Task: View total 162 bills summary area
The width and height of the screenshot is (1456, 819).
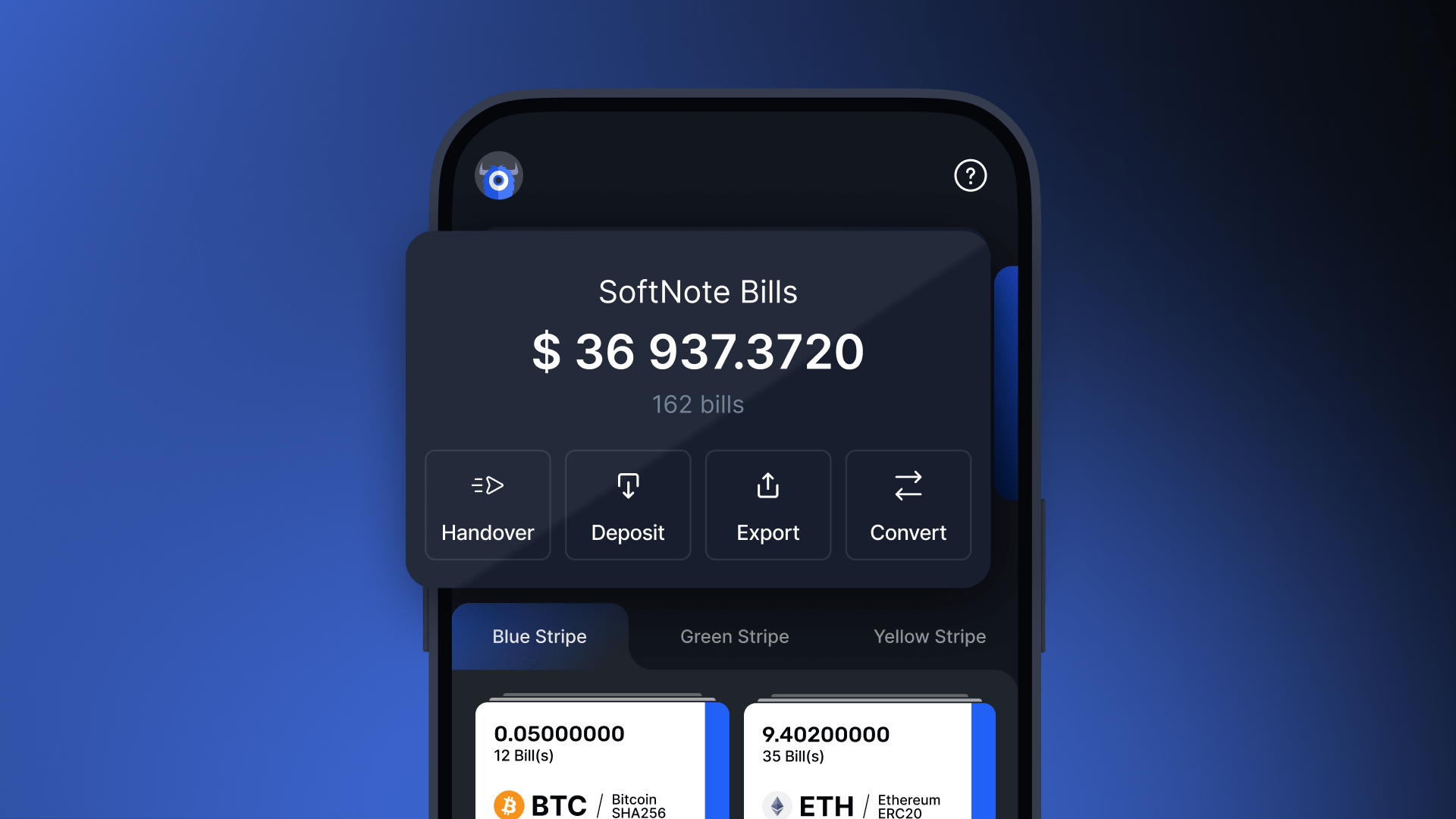Action: (697, 345)
